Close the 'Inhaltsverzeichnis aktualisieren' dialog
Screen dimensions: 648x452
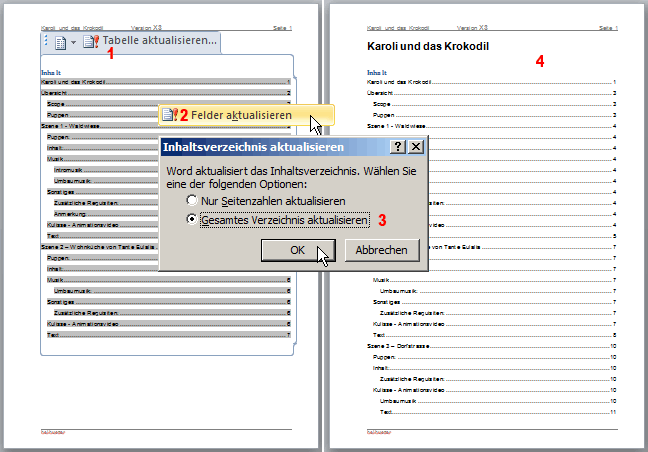point(416,147)
